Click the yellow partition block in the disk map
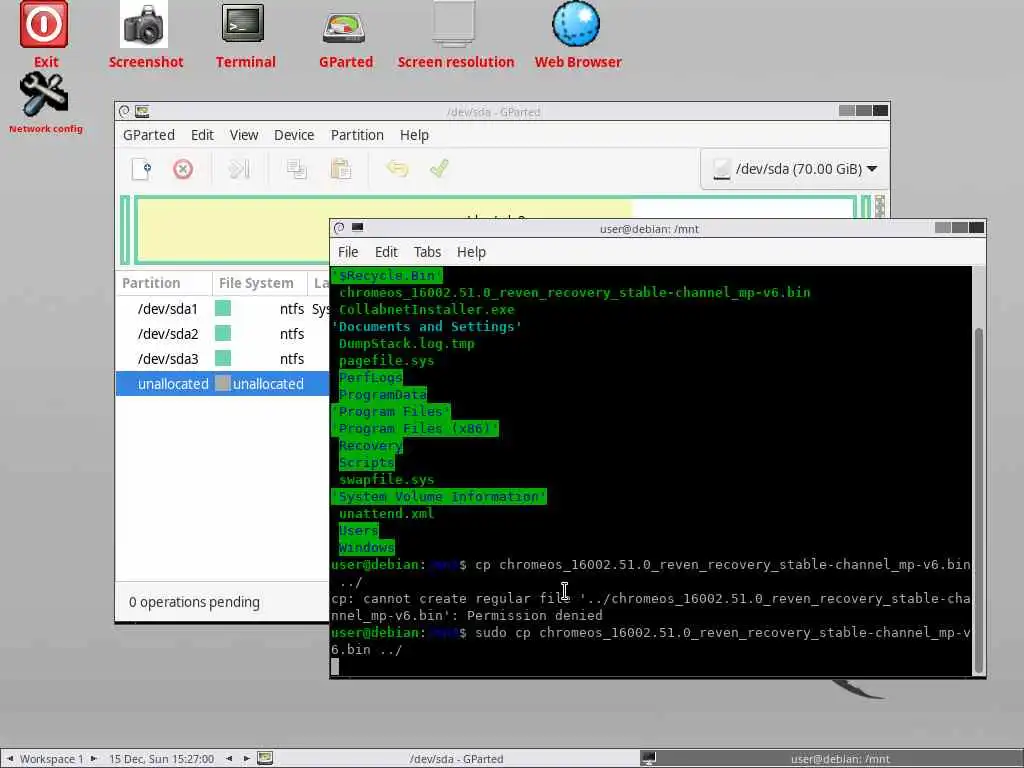The image size is (1024, 768). tap(232, 230)
